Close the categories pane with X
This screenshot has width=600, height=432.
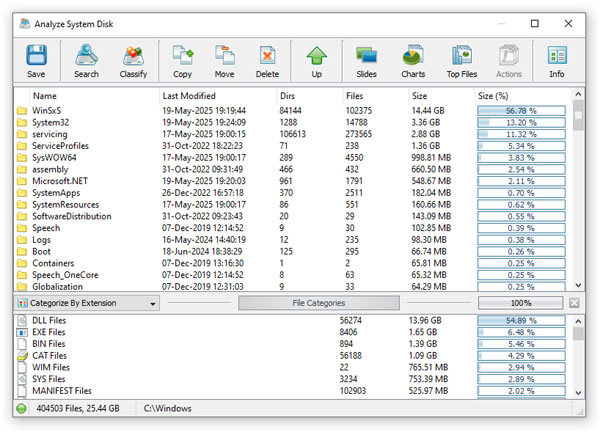575,302
